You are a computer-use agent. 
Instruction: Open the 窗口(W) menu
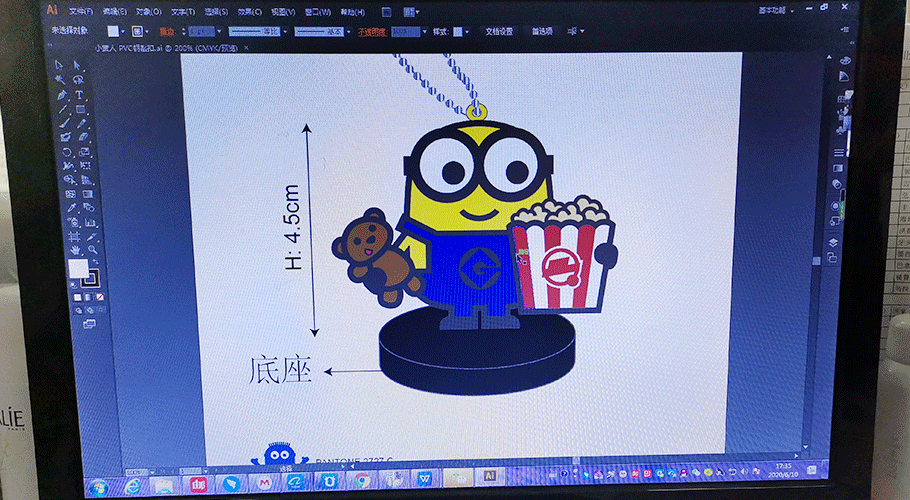317,12
